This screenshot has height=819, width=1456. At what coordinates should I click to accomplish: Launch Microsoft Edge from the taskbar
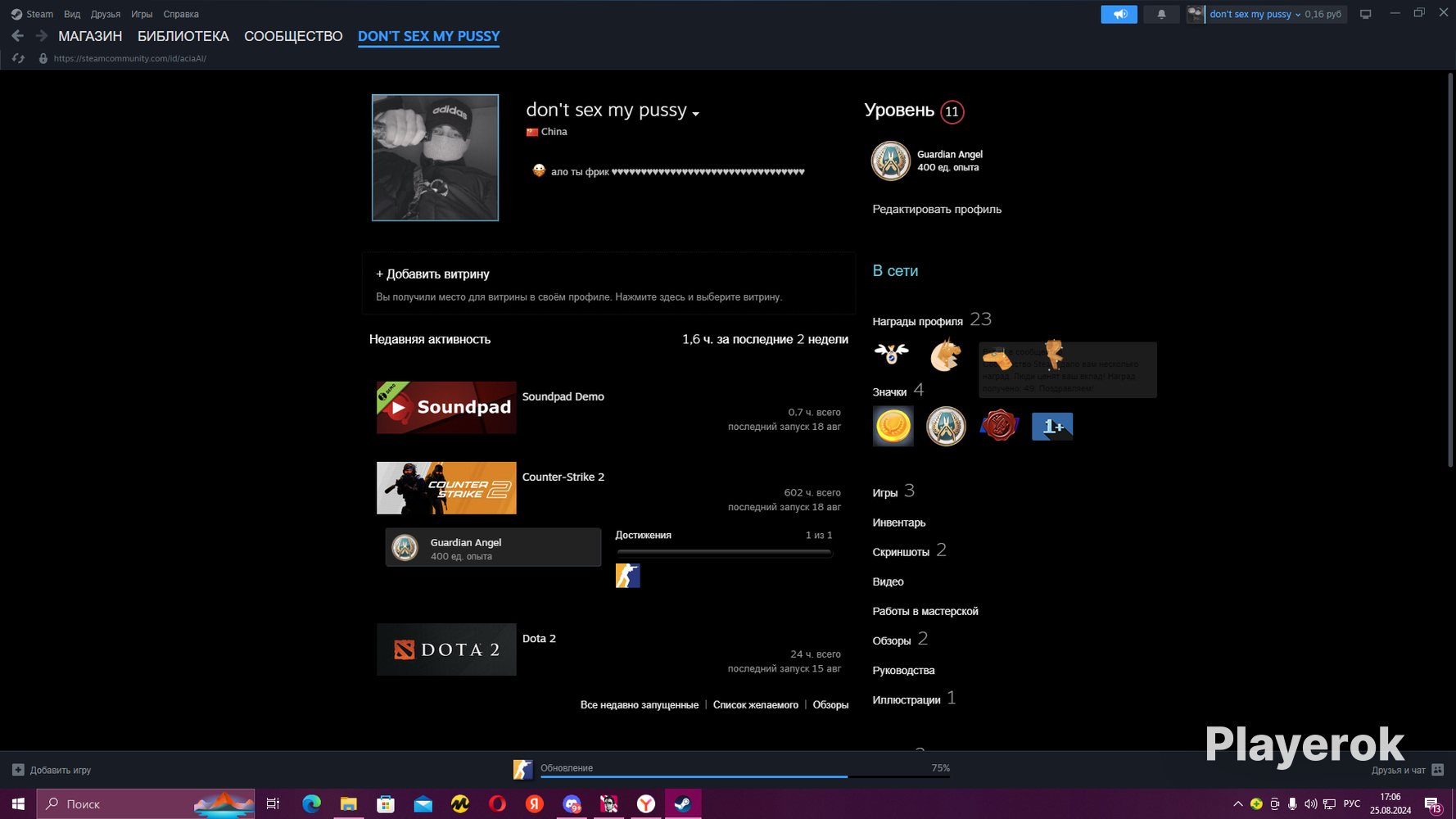[x=311, y=804]
